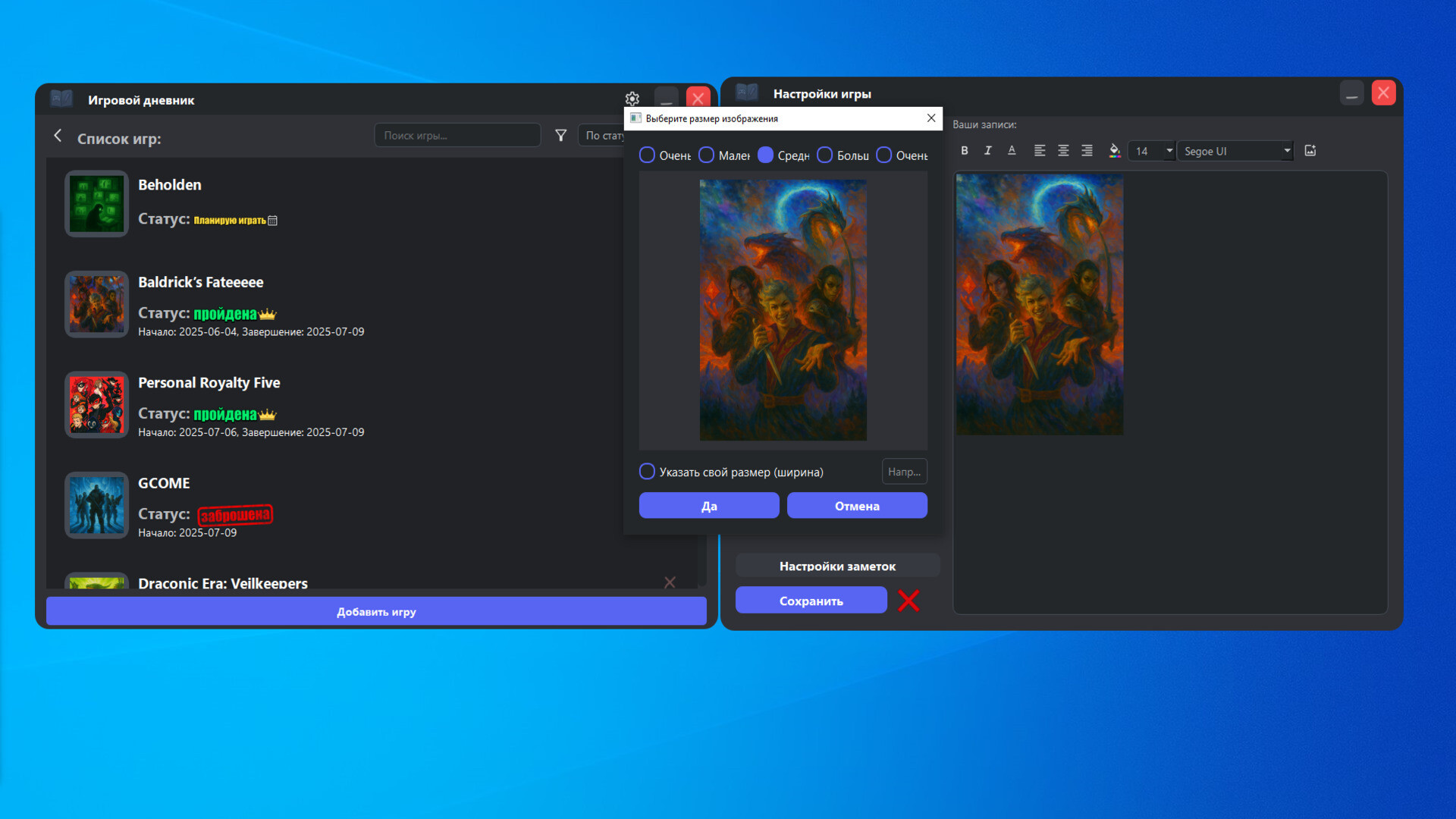Center align the note text
Screen dimensions: 1456x819
[x=1063, y=151]
